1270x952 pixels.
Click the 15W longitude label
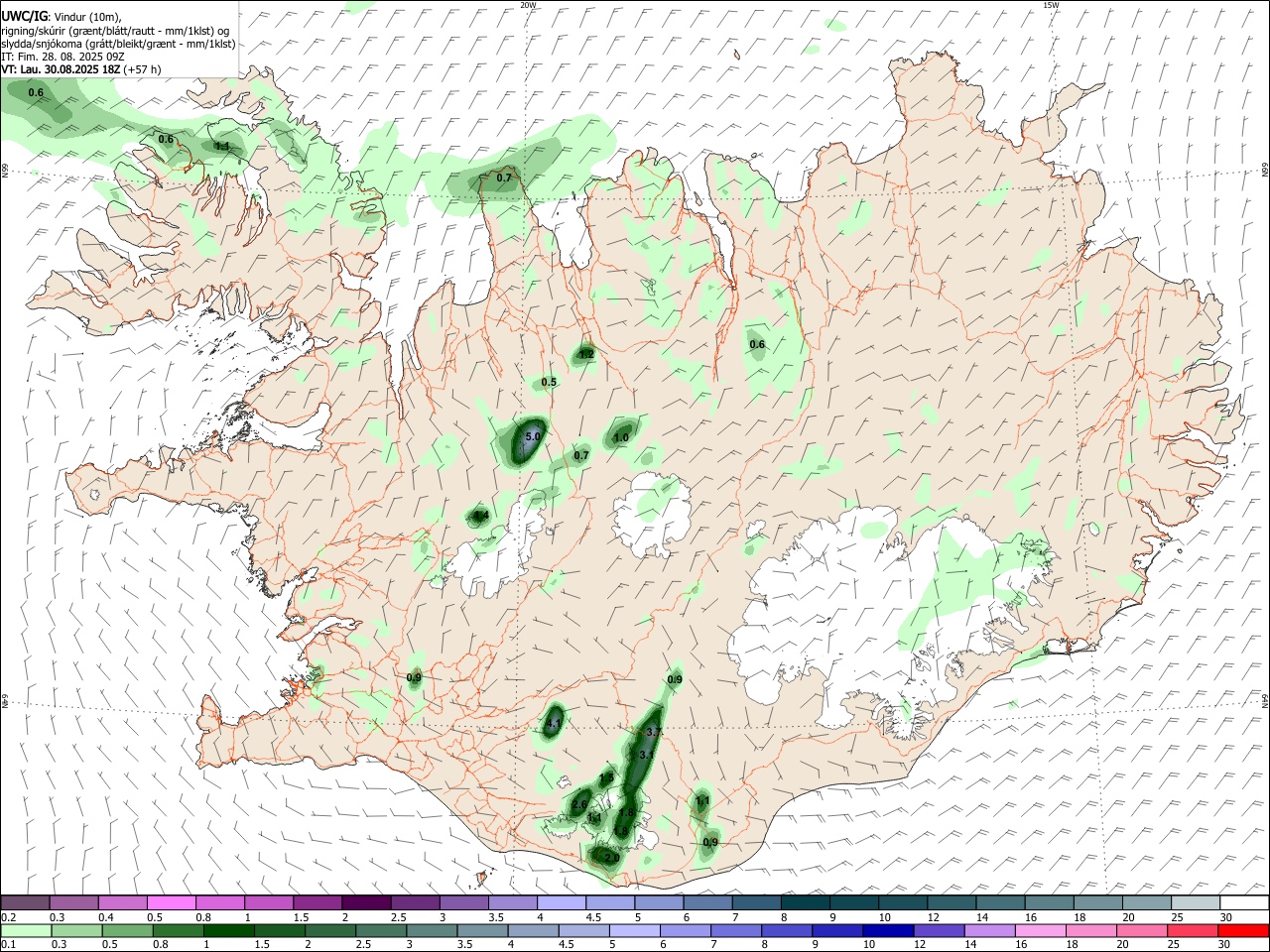point(1051,5)
